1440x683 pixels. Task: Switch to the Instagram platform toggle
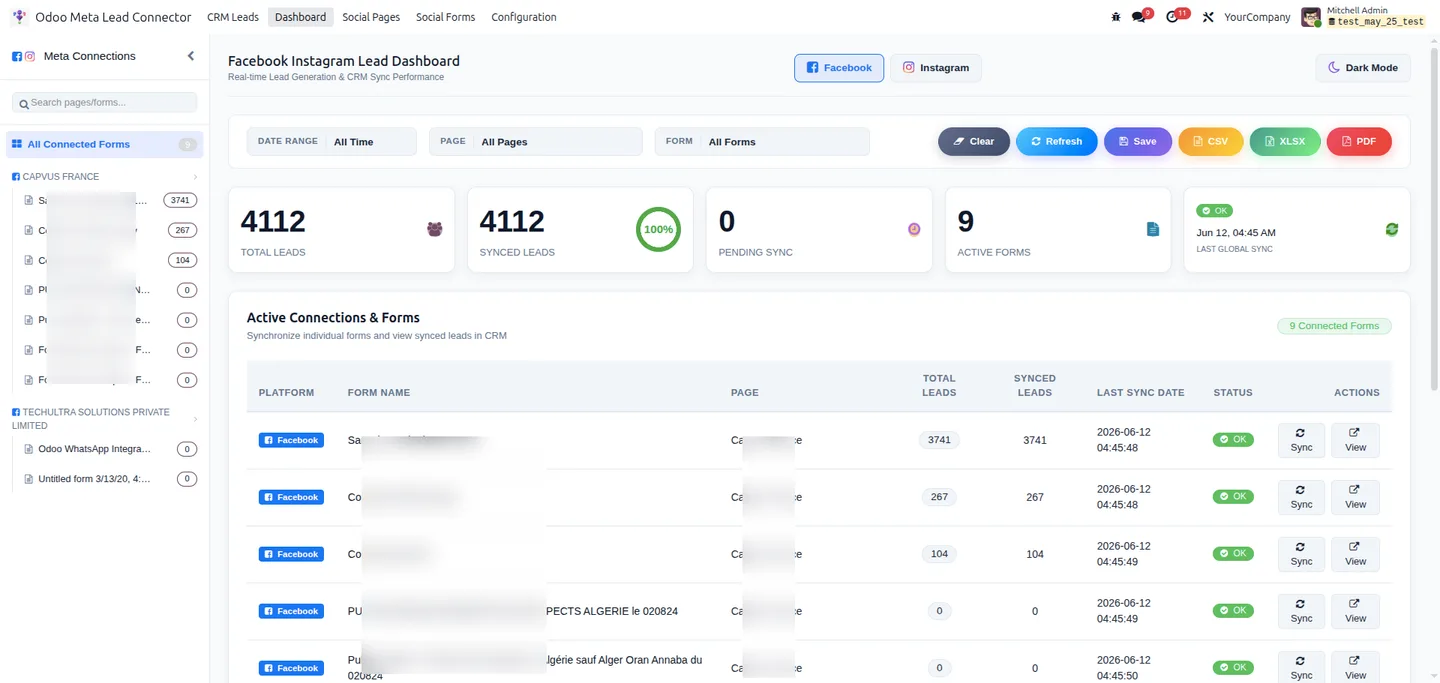936,68
